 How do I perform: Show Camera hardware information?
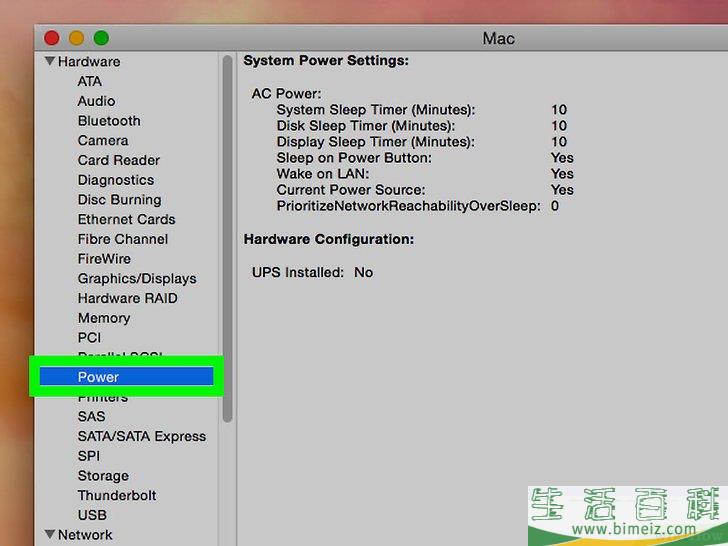pos(103,141)
